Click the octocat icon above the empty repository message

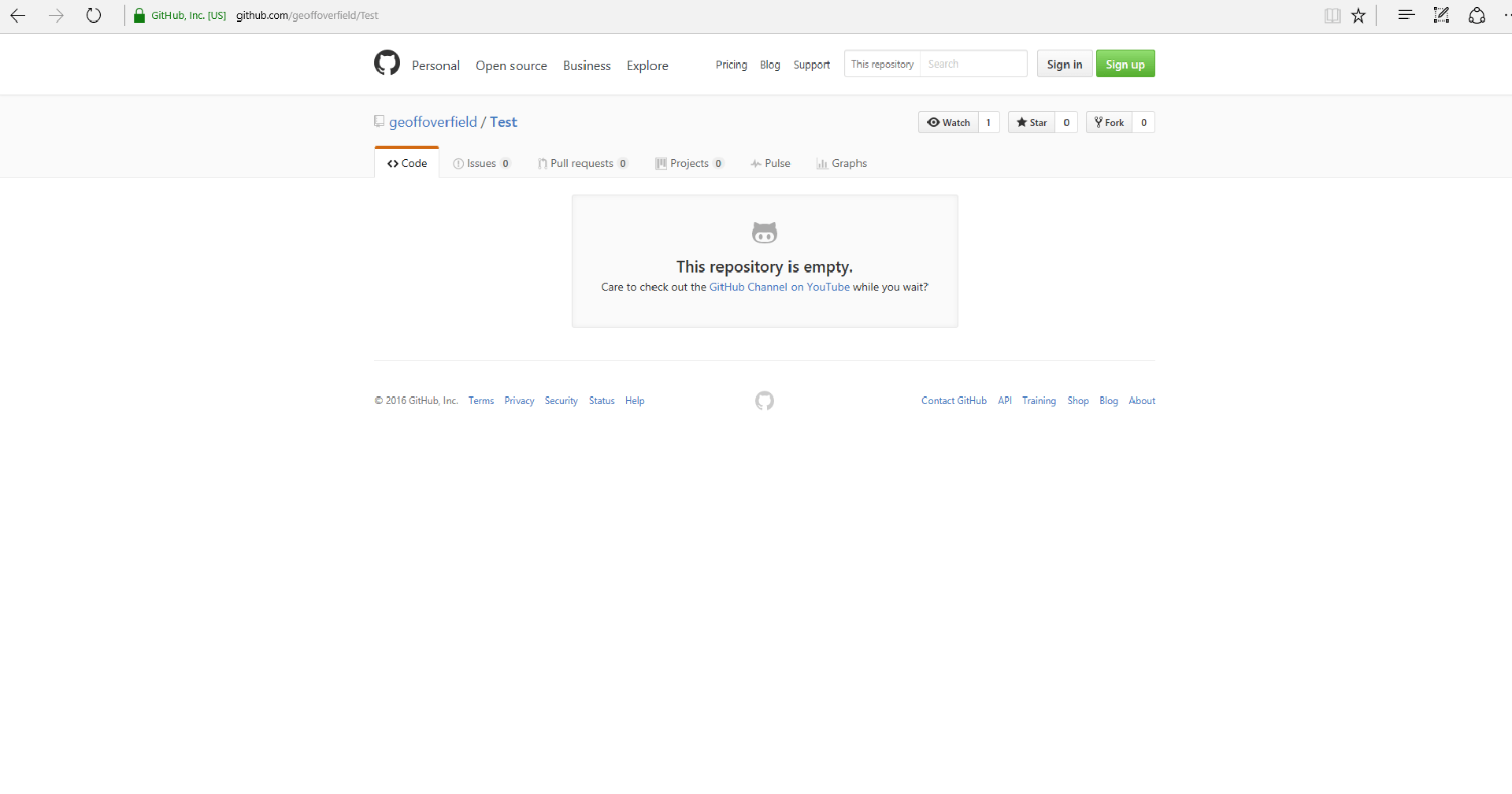pos(765,232)
